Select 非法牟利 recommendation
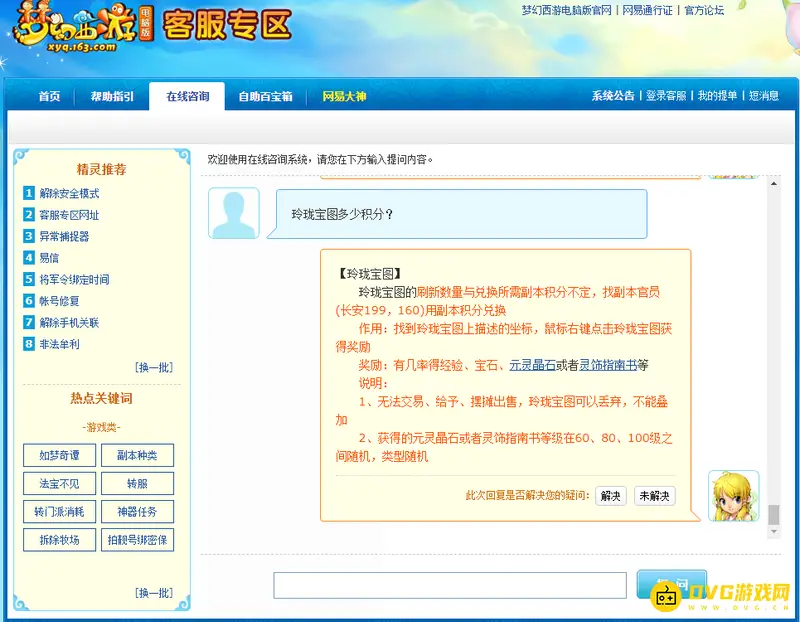Image resolution: width=800 pixels, height=622 pixels. tap(59, 344)
